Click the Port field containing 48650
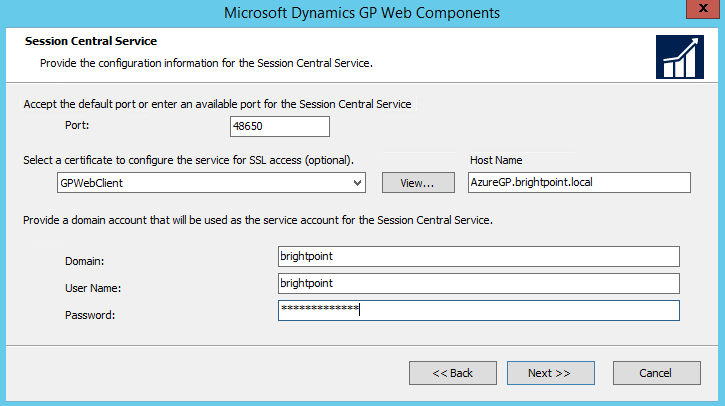This screenshot has height=406, width=725. point(279,126)
